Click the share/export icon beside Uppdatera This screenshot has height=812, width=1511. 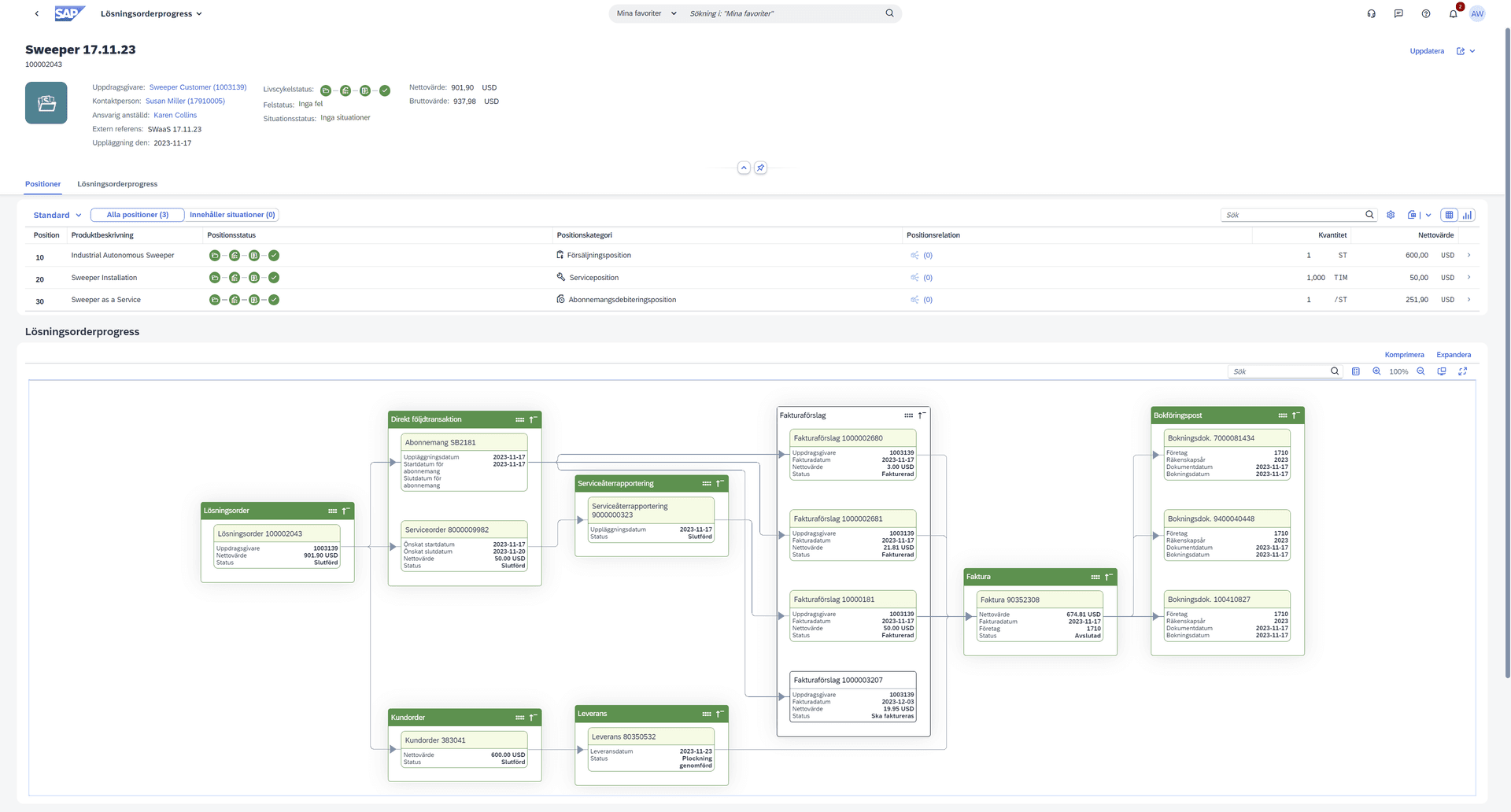coord(1461,51)
